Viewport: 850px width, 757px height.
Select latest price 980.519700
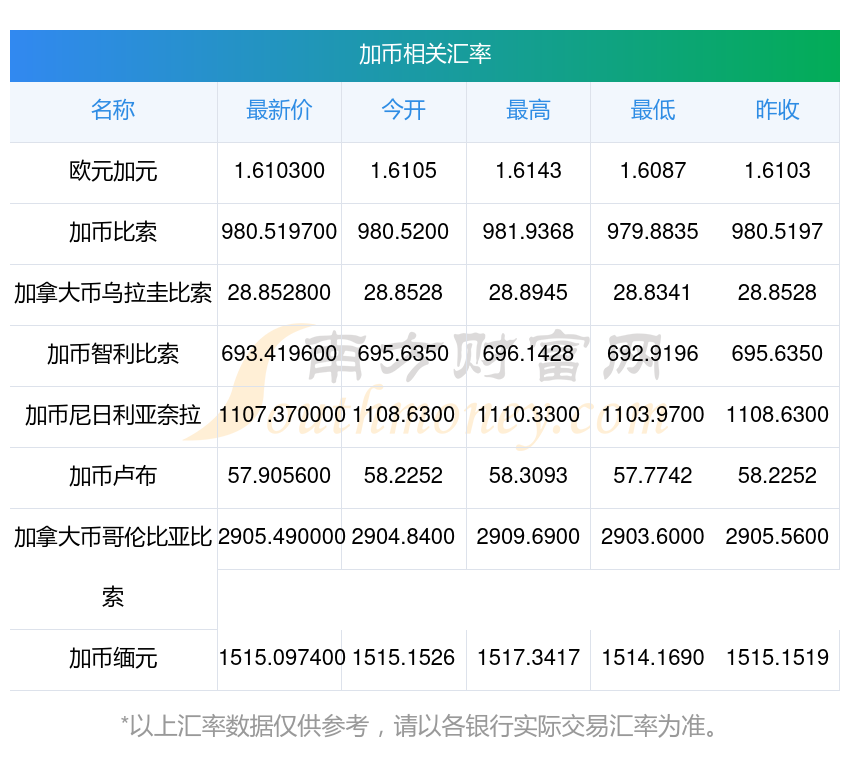point(279,232)
